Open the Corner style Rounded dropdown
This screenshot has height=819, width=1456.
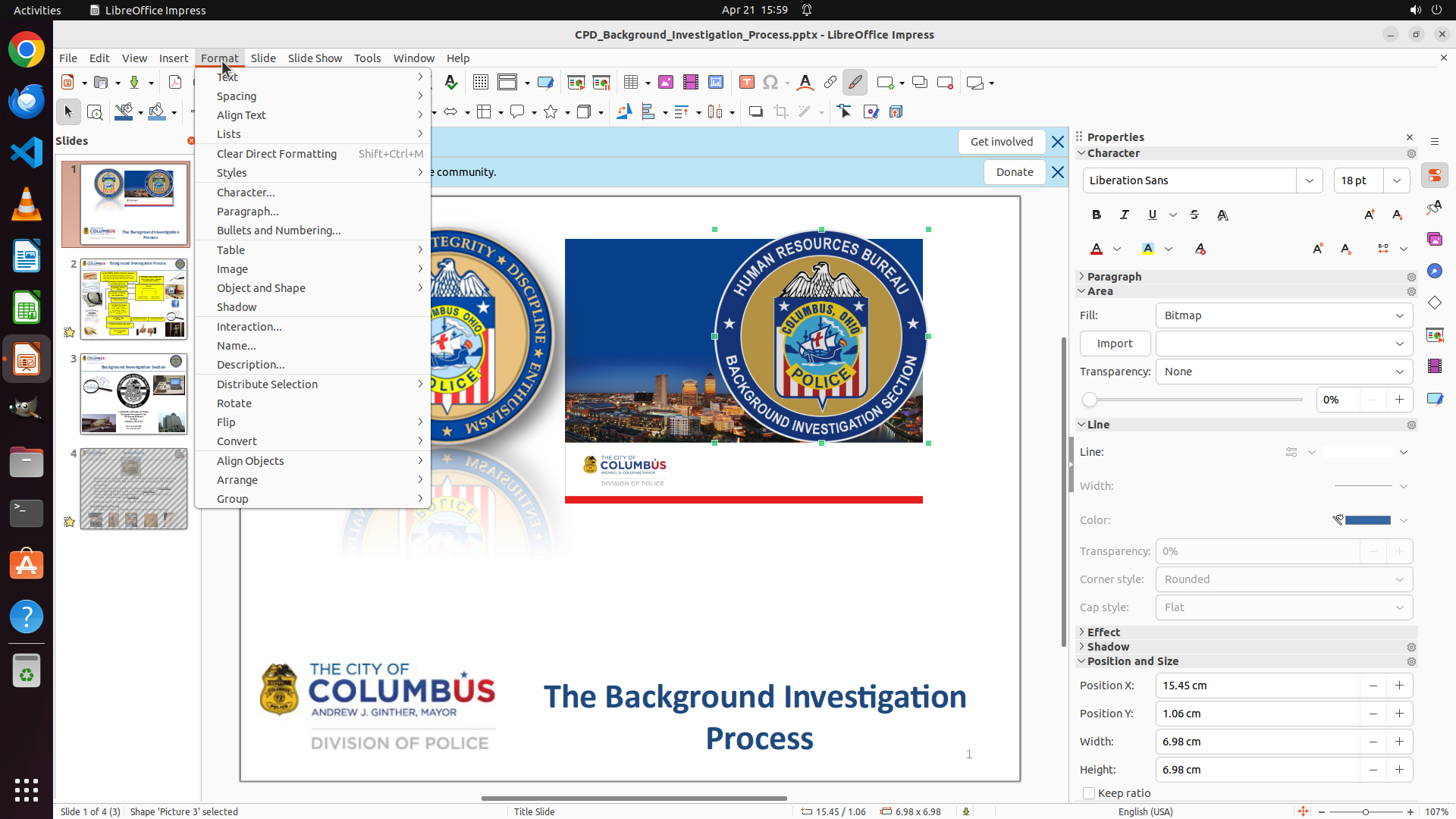1284,579
